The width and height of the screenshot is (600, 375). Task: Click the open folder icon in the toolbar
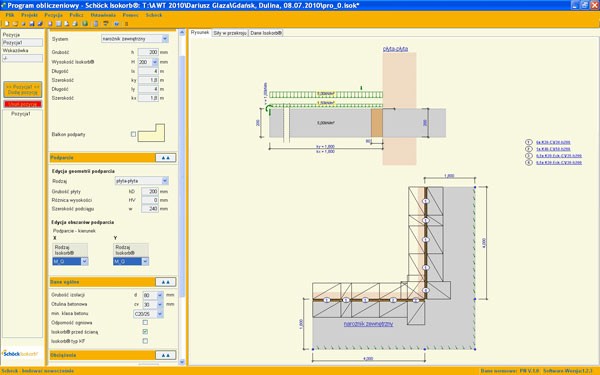coord(15,24)
